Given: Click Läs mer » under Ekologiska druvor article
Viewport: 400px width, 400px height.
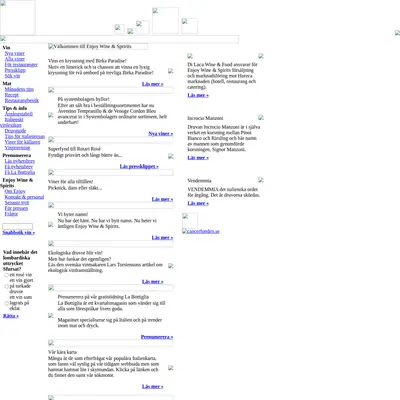Looking at the screenshot, I should pyautogui.click(x=153, y=282).
